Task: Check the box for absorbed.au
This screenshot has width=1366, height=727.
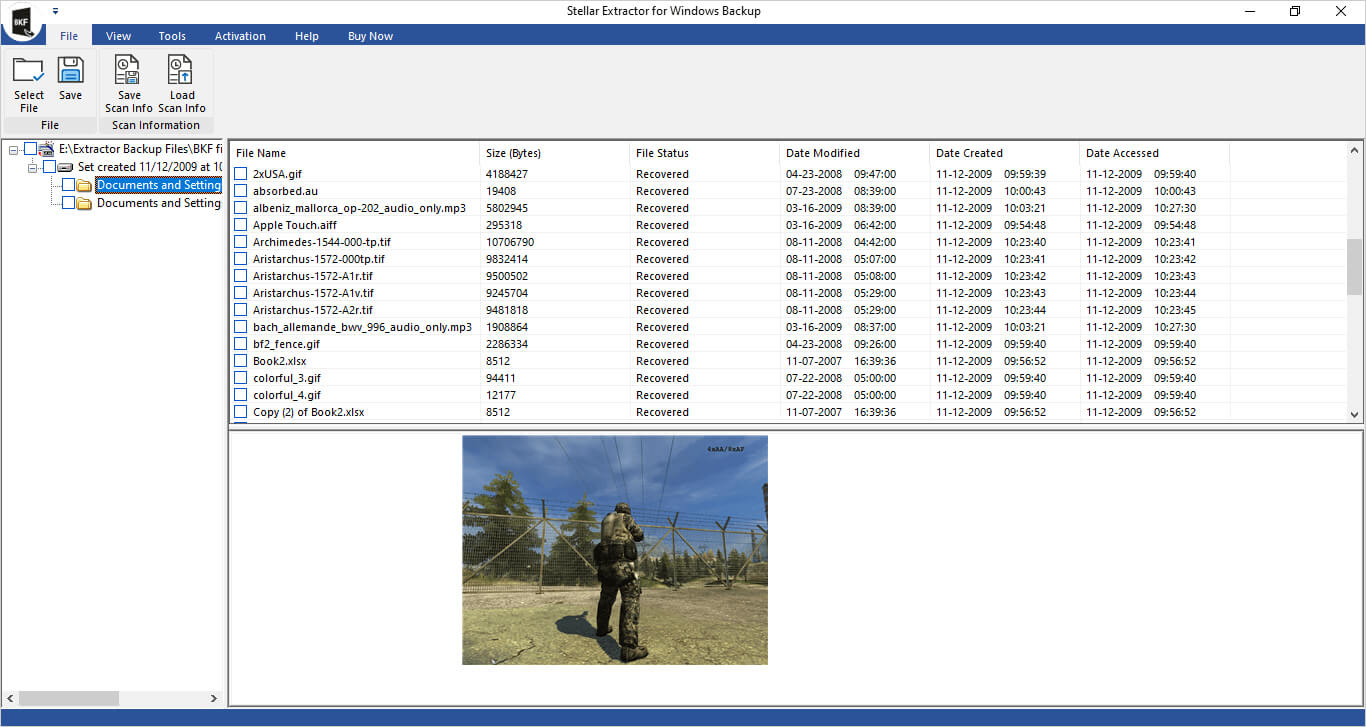Action: pos(240,191)
